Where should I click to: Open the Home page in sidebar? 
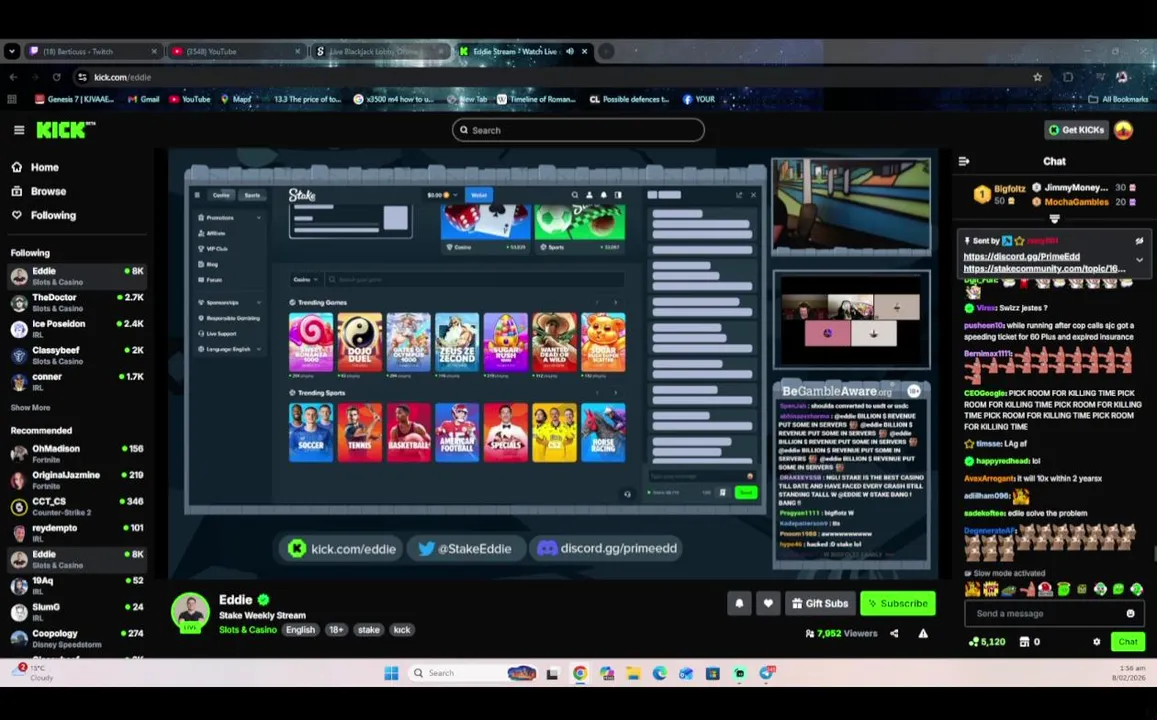[35, 167]
